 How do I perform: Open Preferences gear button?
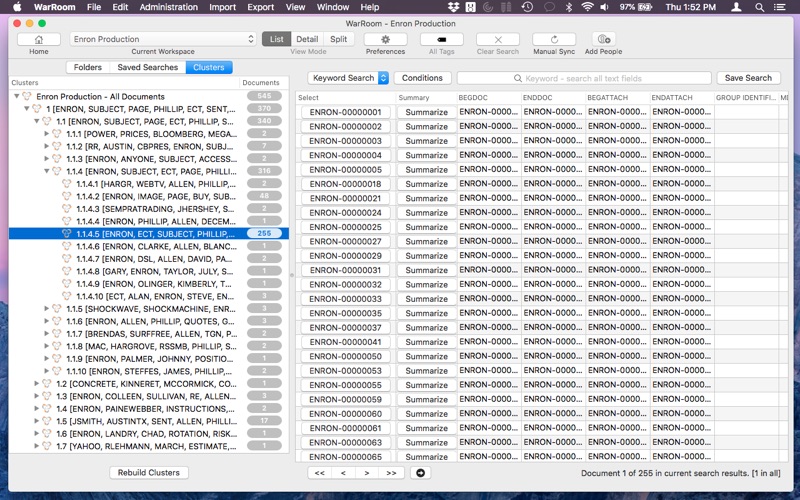(385, 39)
